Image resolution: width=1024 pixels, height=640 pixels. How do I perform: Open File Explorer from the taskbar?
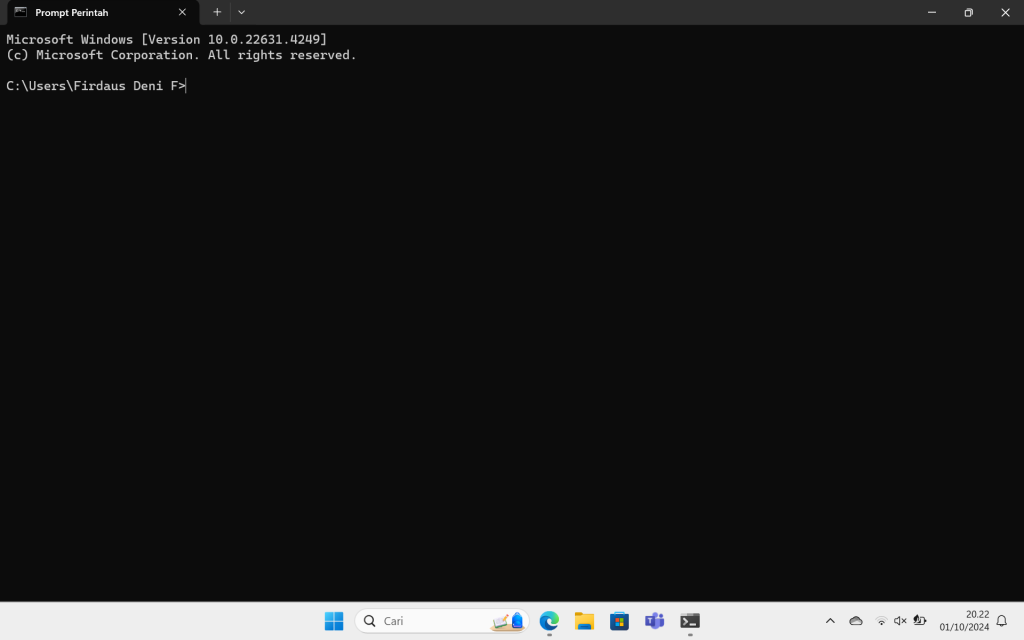point(584,621)
